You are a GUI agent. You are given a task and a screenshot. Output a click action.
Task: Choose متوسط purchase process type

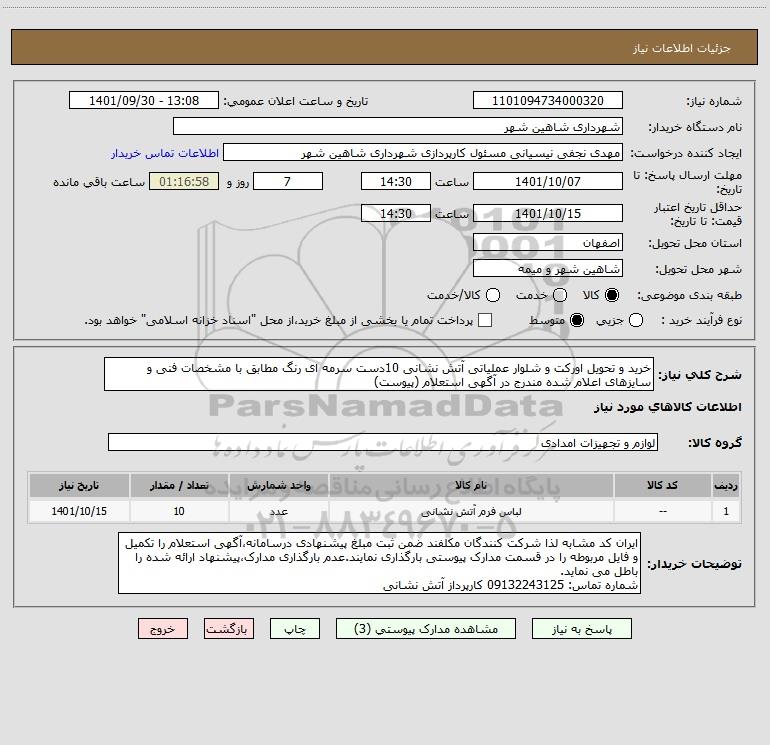(x=577, y=320)
